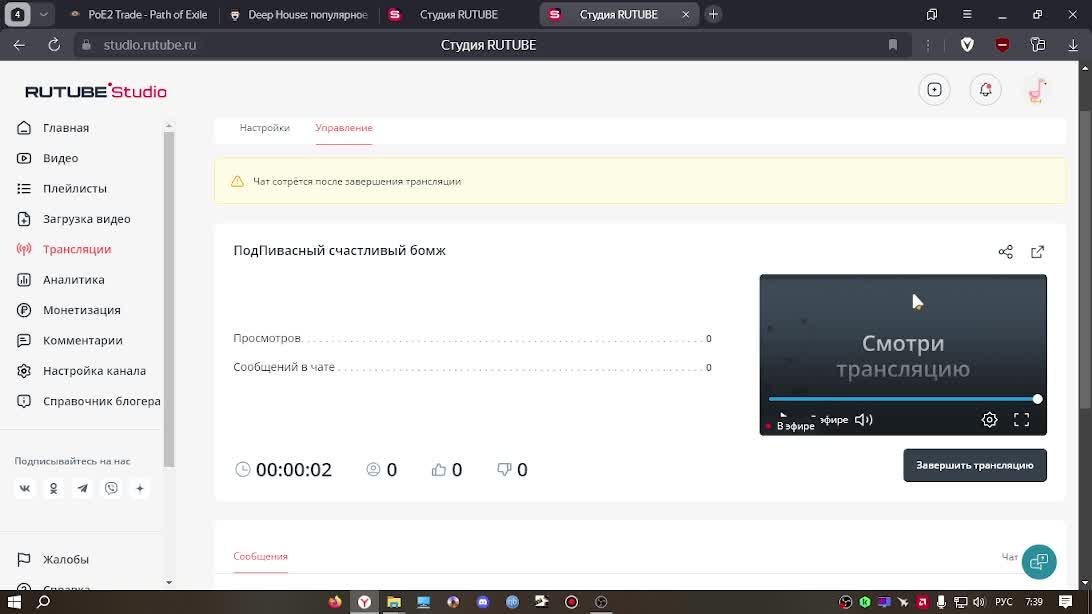Click the viewers count icon
This screenshot has height=614, width=1092.
point(373,470)
